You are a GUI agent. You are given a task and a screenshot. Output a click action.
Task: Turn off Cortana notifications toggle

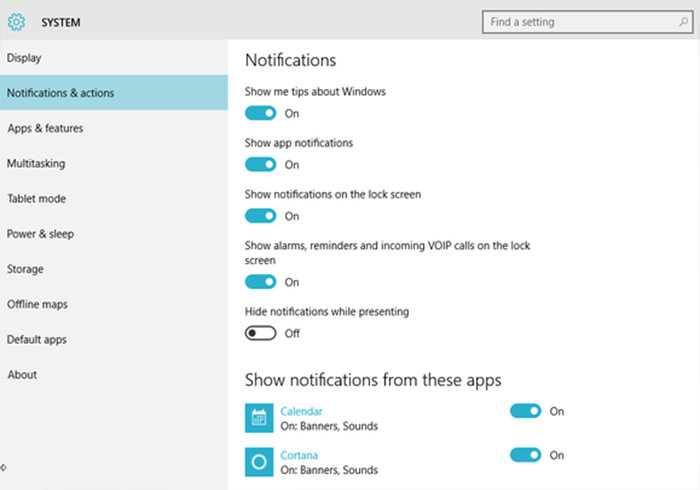[526, 455]
